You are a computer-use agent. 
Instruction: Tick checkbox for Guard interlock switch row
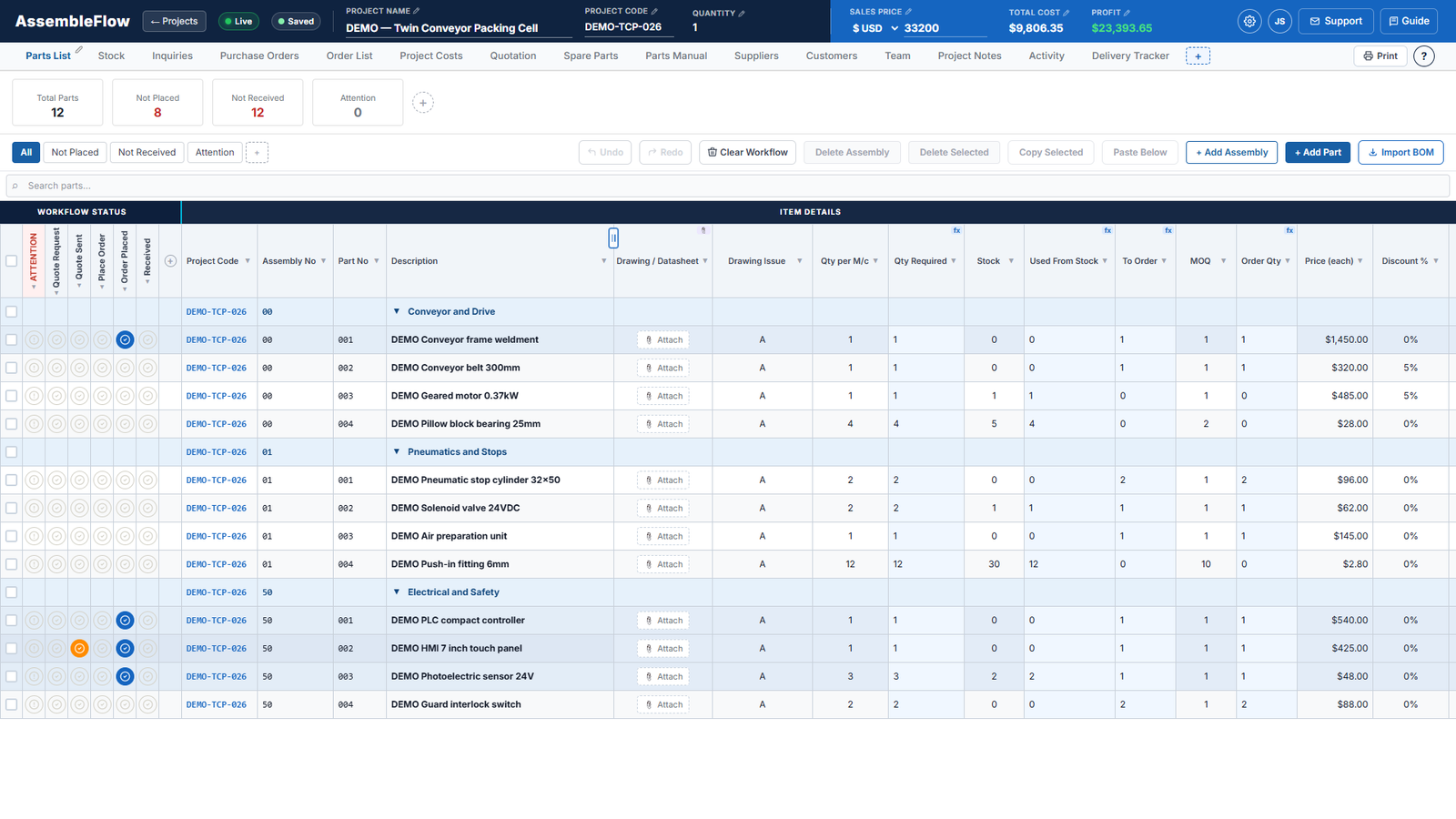[x=11, y=704]
